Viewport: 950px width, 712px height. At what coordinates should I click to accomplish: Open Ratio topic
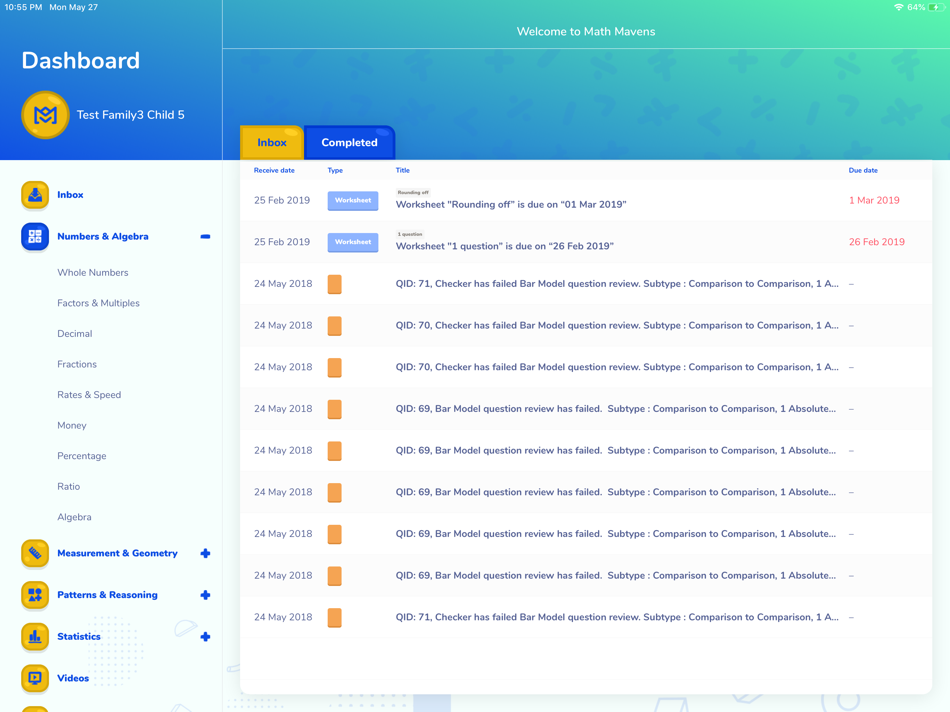(68, 487)
